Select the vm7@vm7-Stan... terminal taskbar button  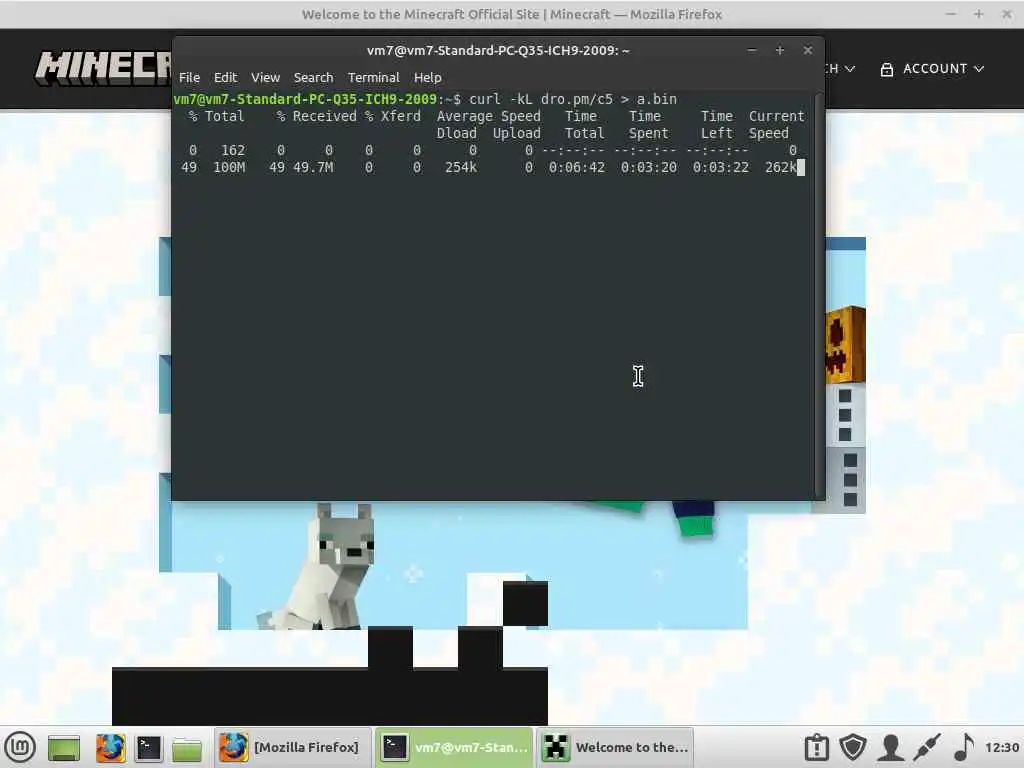[x=455, y=747]
